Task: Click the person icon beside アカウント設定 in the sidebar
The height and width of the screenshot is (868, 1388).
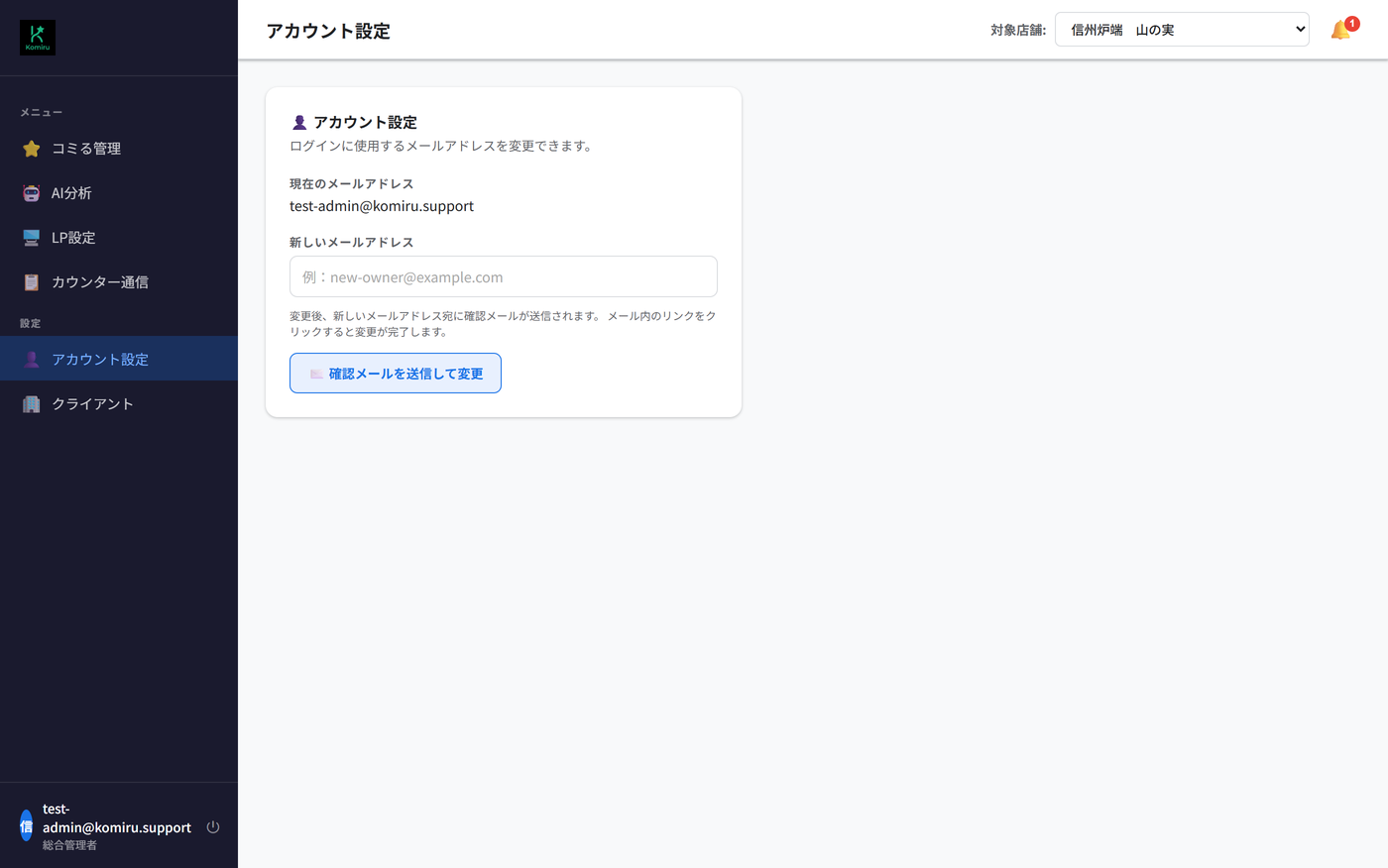Action: tap(32, 360)
